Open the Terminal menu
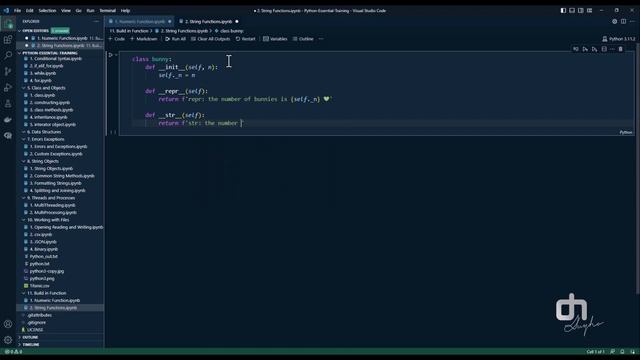 coord(107,11)
